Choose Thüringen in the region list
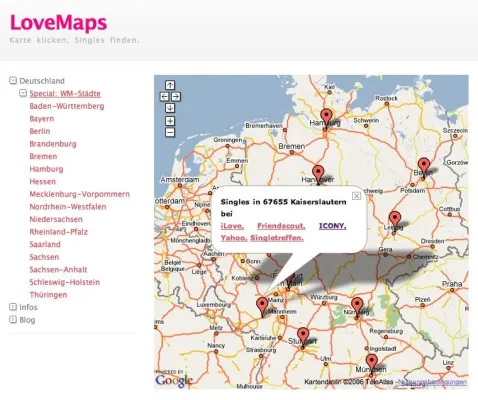This screenshot has width=478, height=400. 48,295
